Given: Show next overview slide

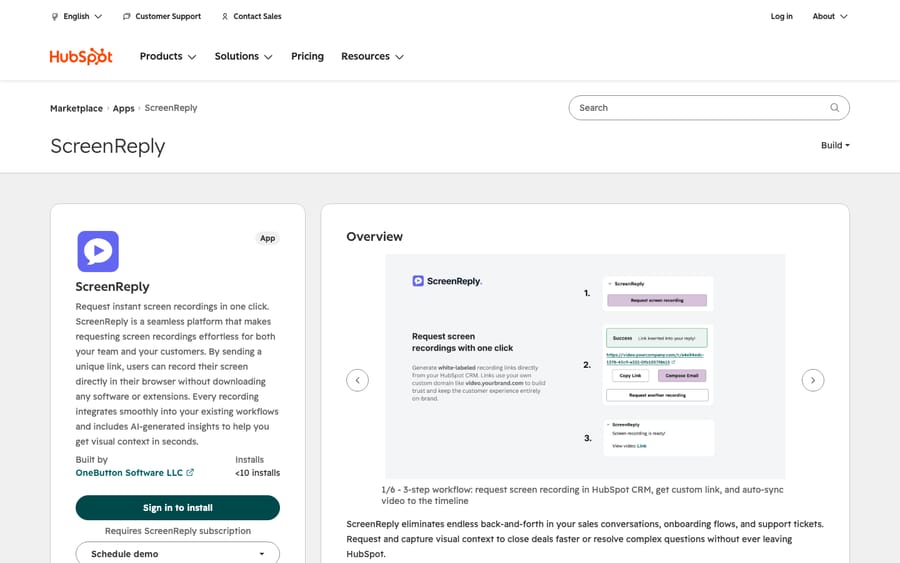Looking at the screenshot, I should coord(813,380).
